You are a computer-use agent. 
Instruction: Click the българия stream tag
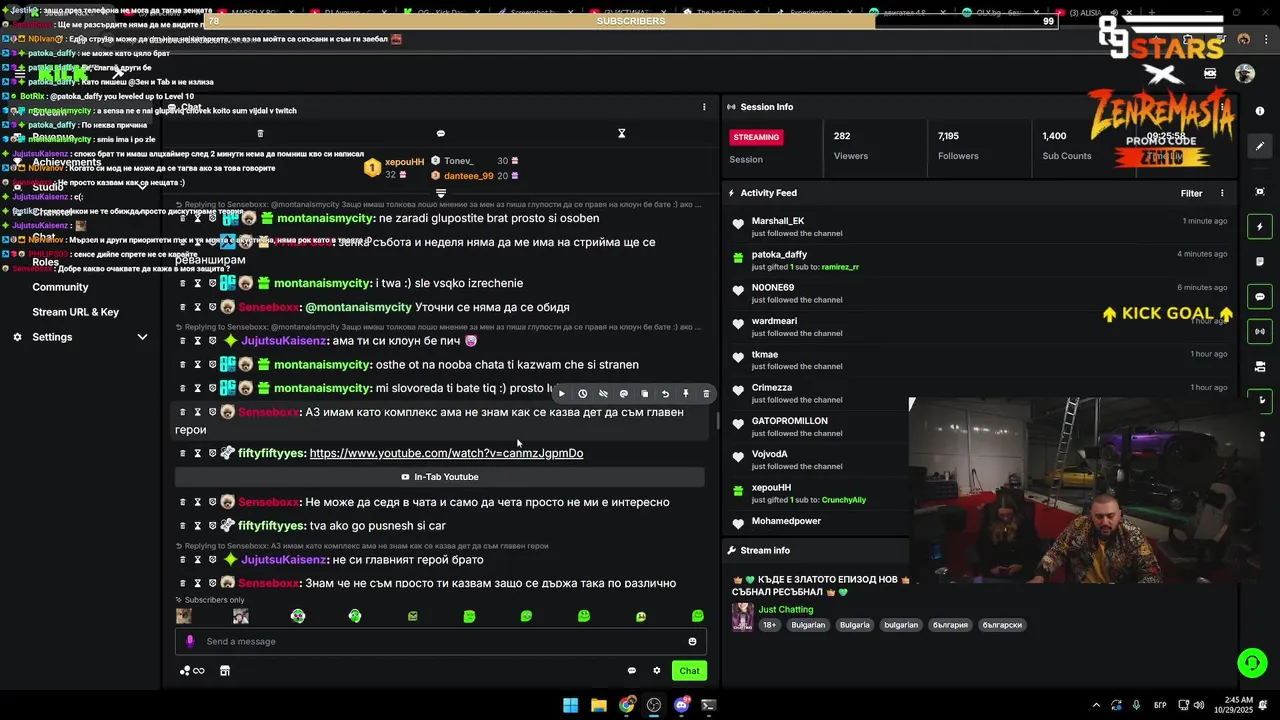[x=950, y=625]
